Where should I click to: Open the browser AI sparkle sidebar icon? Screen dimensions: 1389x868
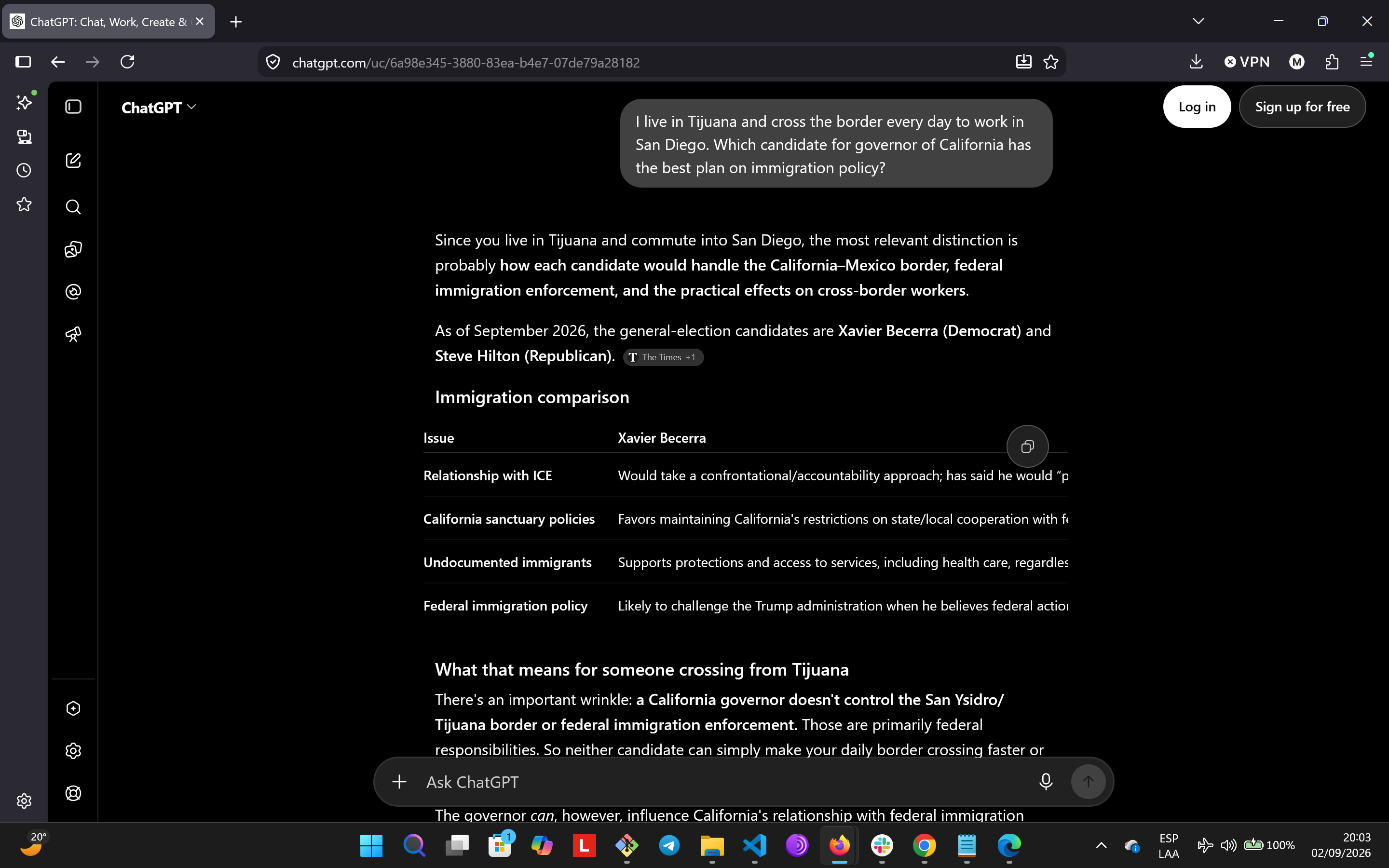24,102
